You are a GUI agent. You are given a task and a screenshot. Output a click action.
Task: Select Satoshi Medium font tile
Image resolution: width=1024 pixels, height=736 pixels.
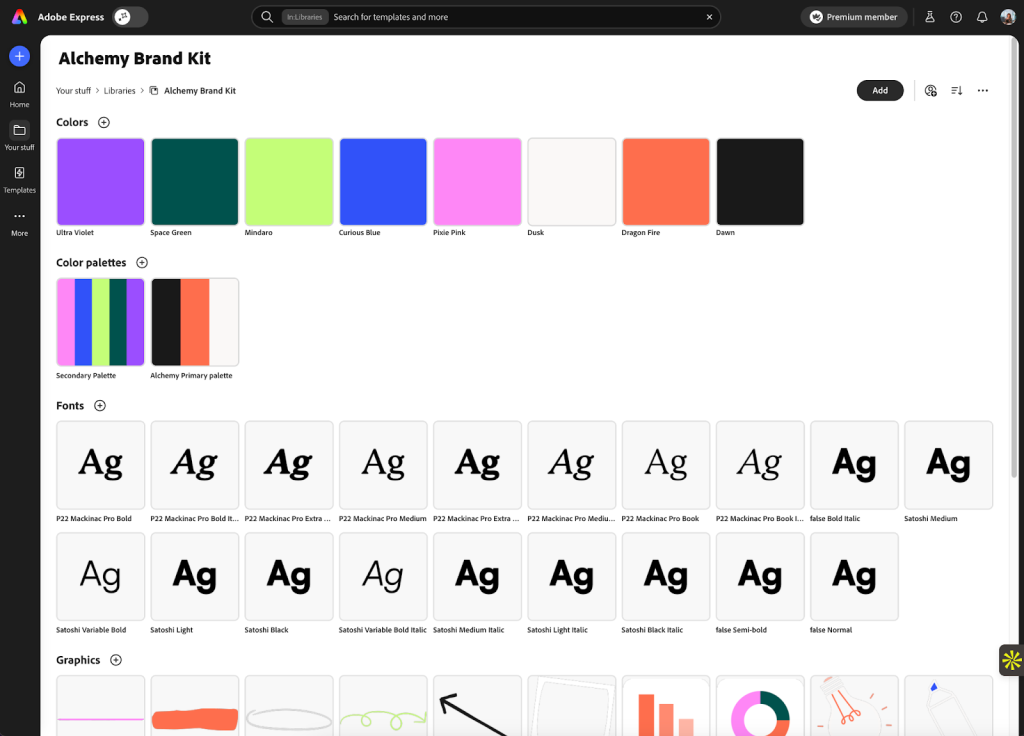coord(948,465)
